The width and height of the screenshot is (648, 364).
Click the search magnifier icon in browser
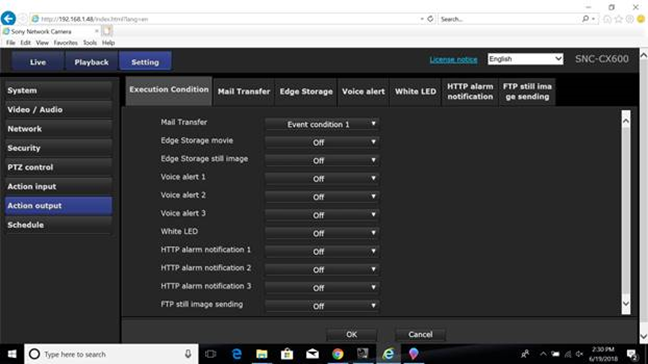click(586, 19)
